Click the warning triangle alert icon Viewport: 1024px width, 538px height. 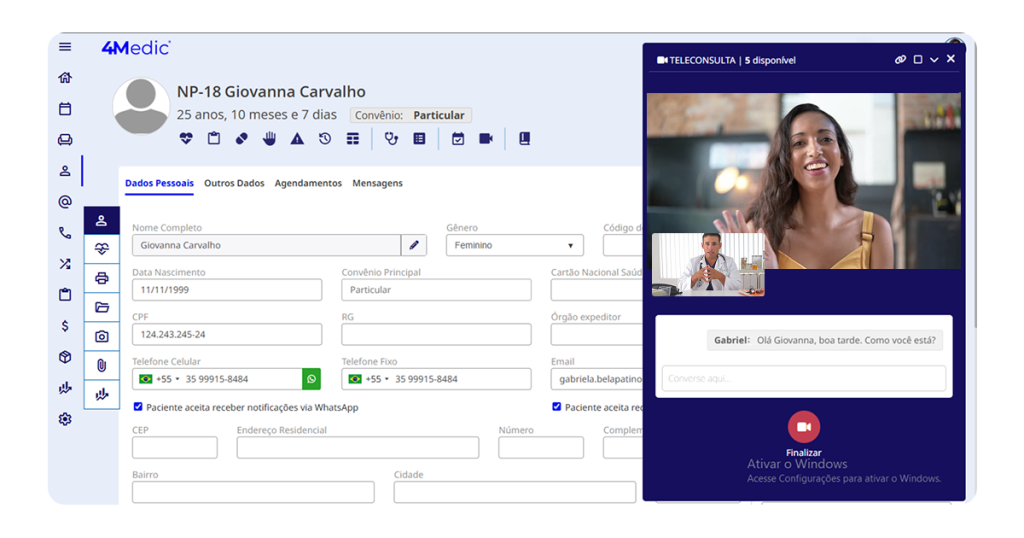(x=297, y=139)
